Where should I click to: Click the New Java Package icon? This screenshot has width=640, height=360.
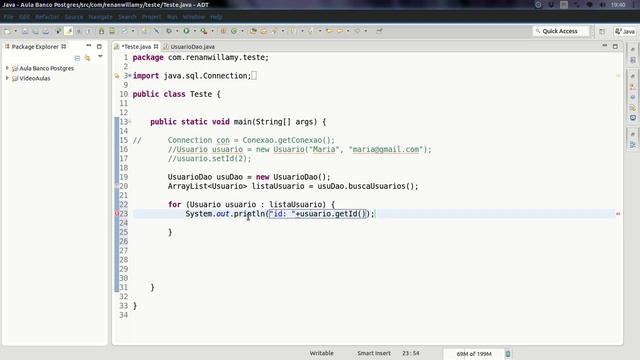click(x=223, y=31)
